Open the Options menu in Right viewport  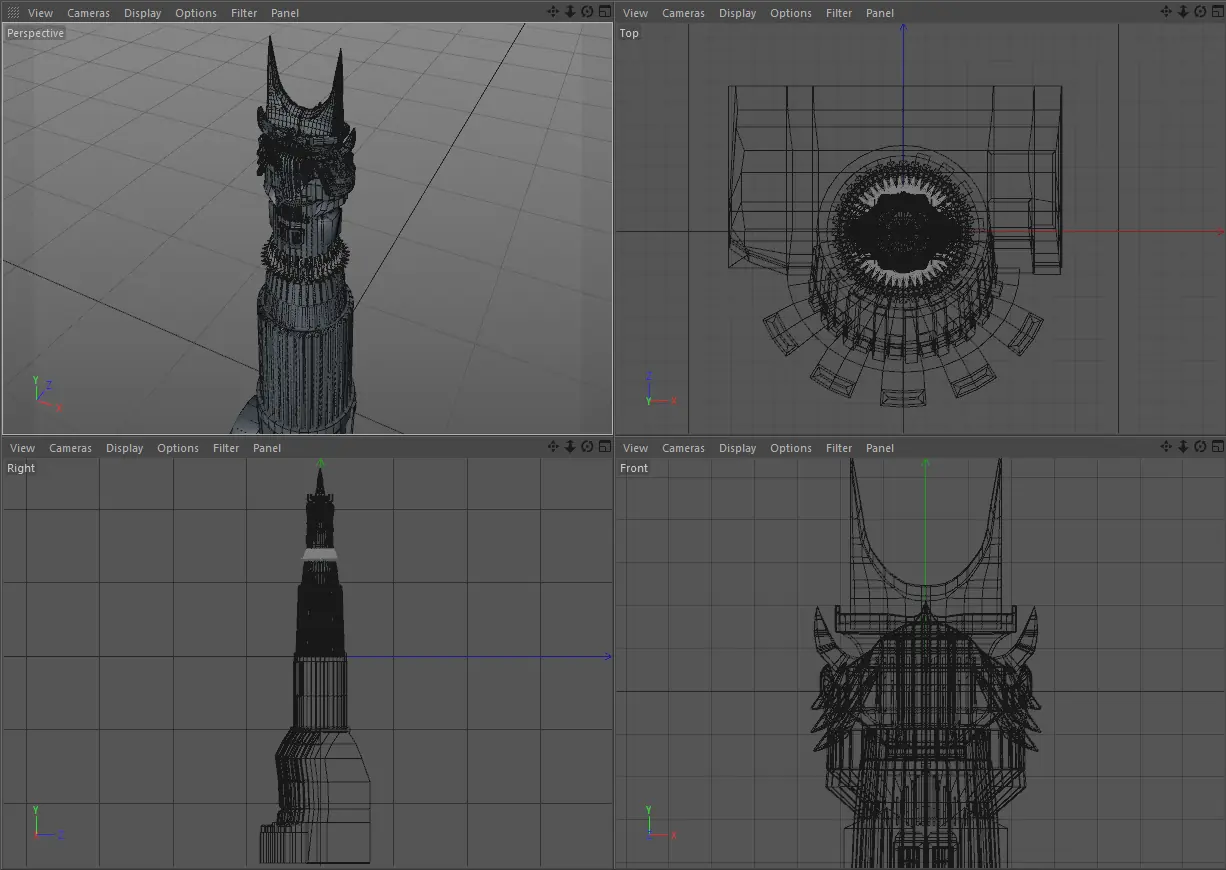click(x=178, y=448)
